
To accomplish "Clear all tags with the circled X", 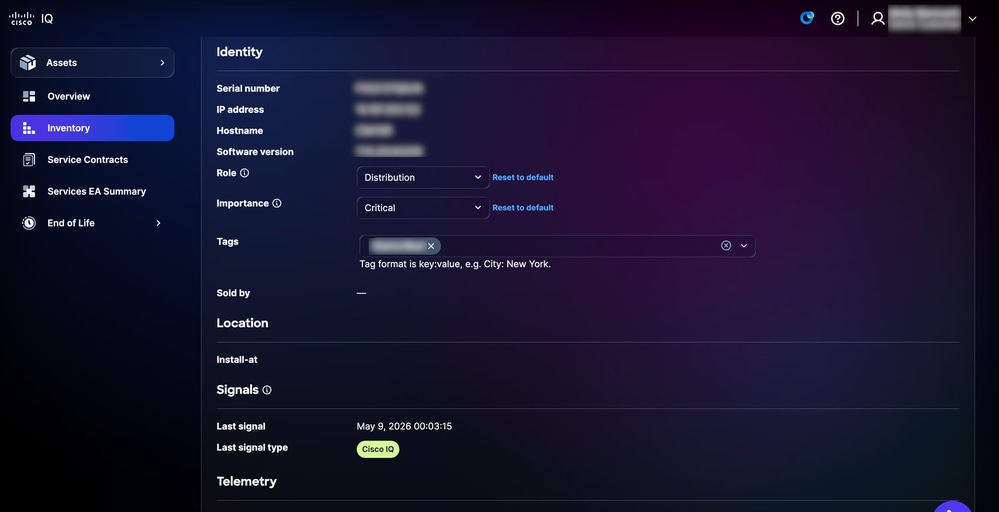I will (726, 245).
